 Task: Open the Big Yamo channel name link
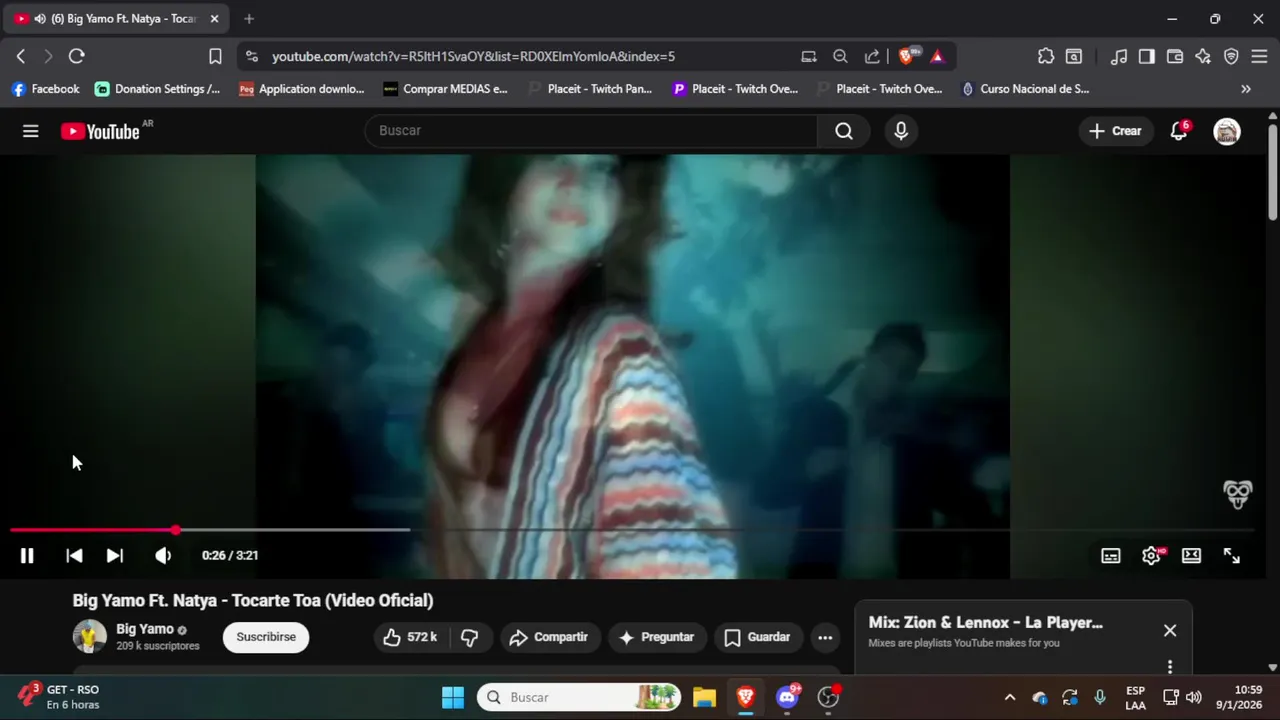pyautogui.click(x=145, y=629)
